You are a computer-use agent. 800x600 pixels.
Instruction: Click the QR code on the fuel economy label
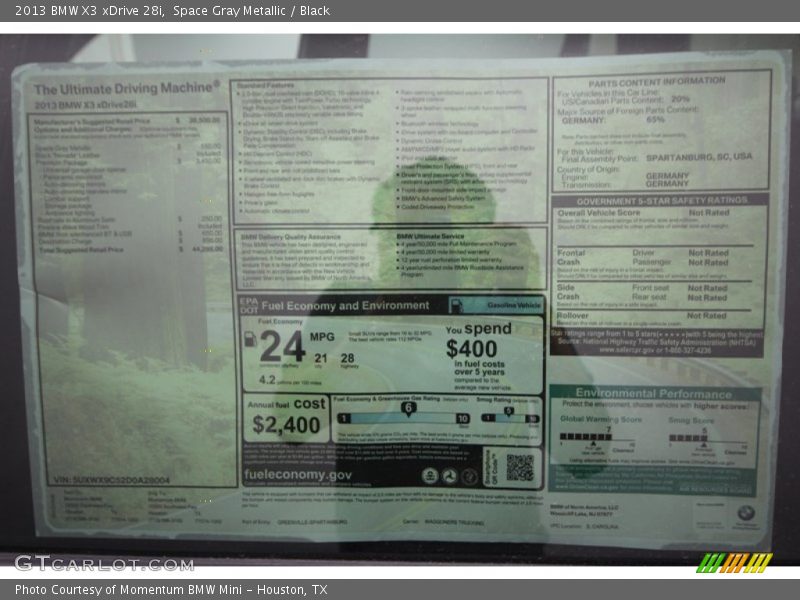tap(519, 467)
